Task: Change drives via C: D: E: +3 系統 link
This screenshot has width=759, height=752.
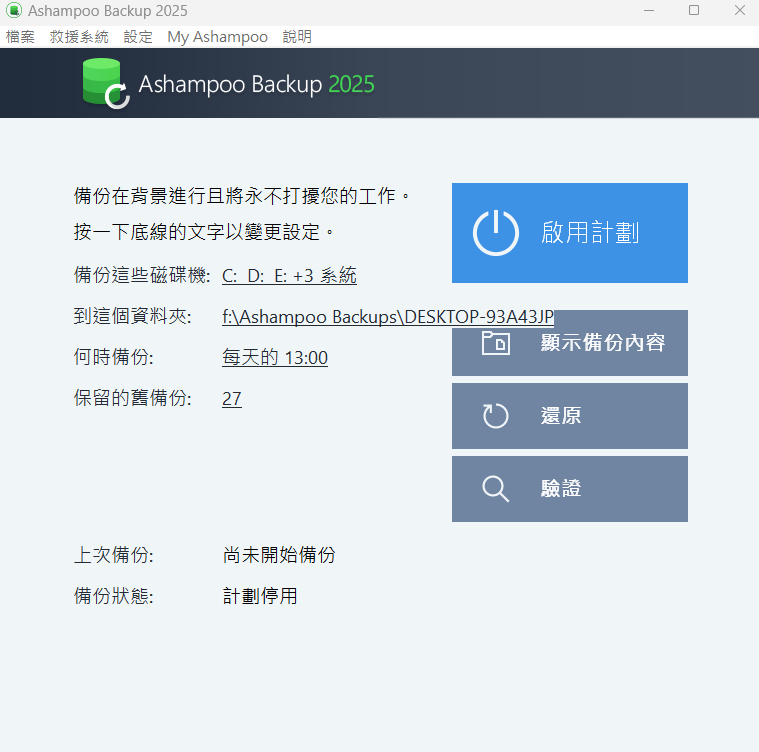Action: [x=289, y=275]
